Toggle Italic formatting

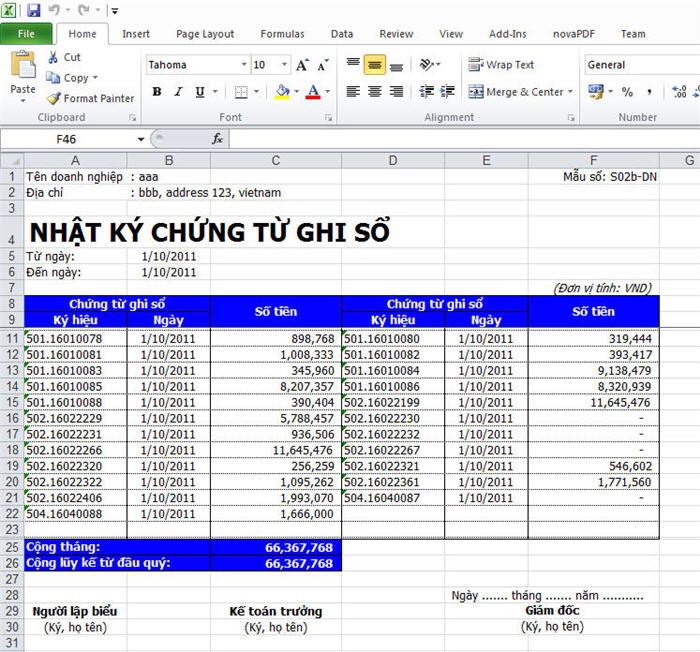tap(179, 92)
